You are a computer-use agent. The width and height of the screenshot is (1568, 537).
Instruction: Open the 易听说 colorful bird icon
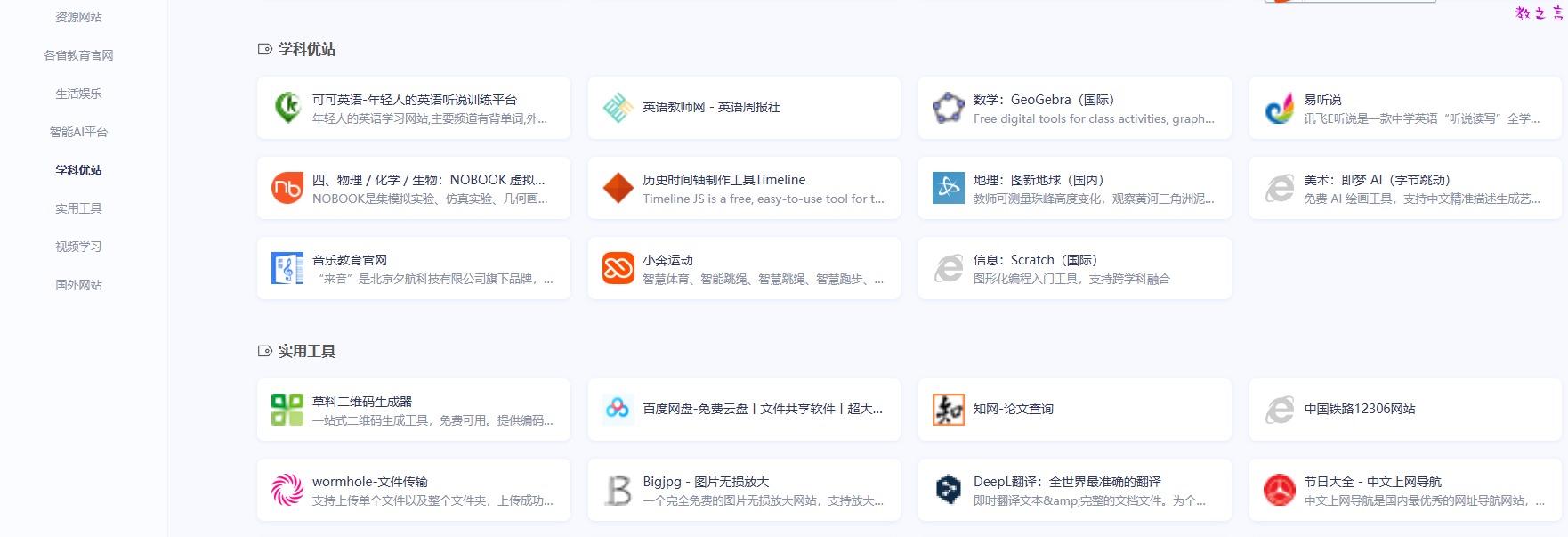tap(1280, 108)
